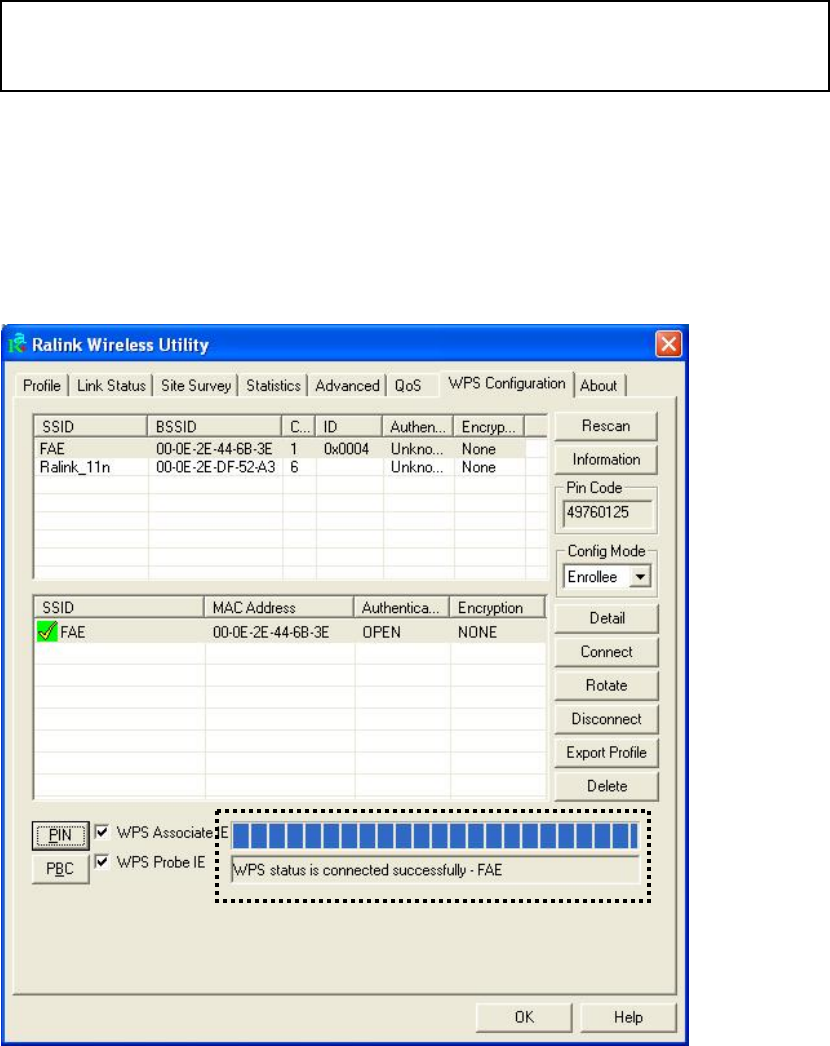Click the Rotate button
Image resolution: width=830 pixels, height=1046 pixels.
pos(606,685)
